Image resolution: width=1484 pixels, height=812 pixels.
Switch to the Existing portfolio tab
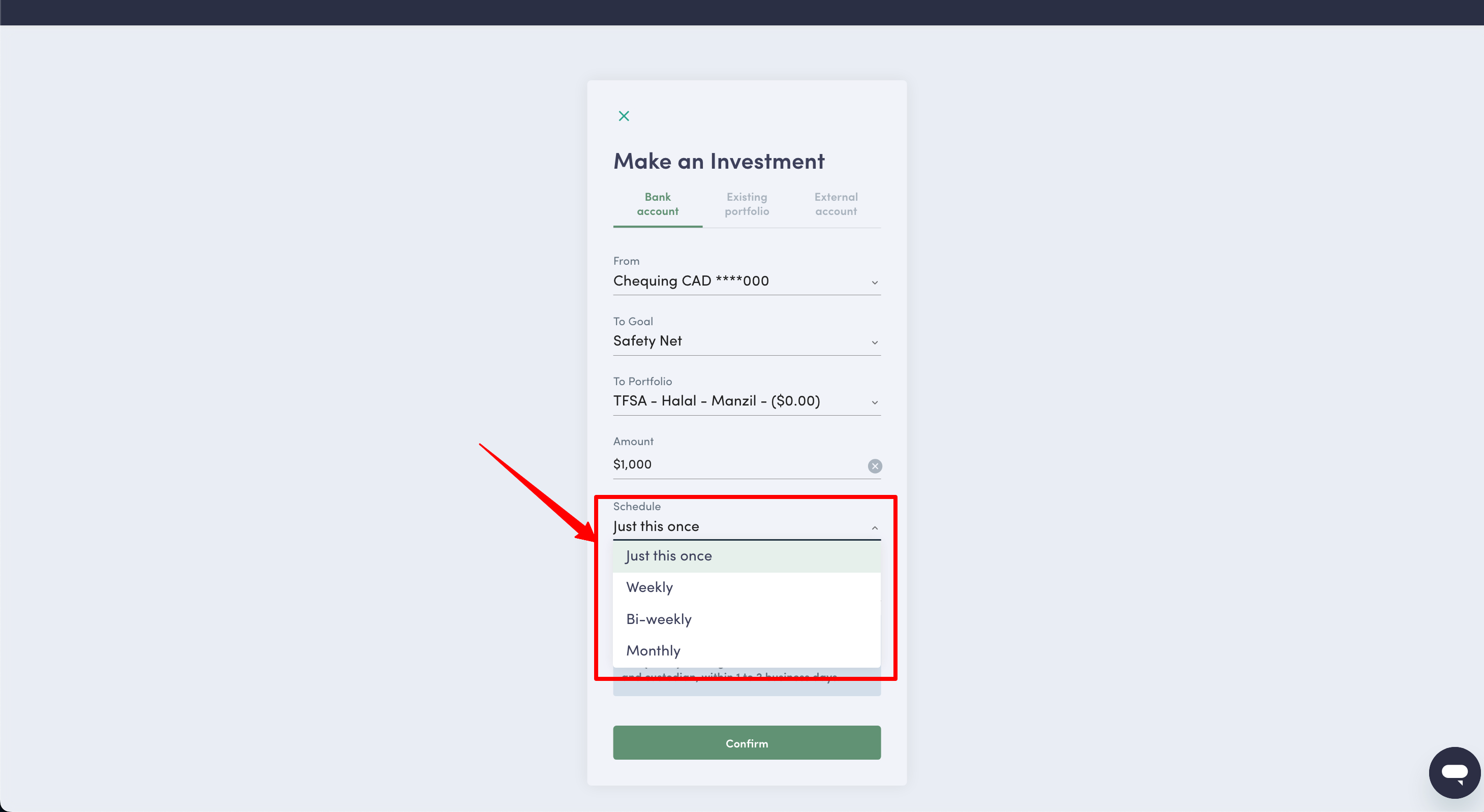click(747, 204)
